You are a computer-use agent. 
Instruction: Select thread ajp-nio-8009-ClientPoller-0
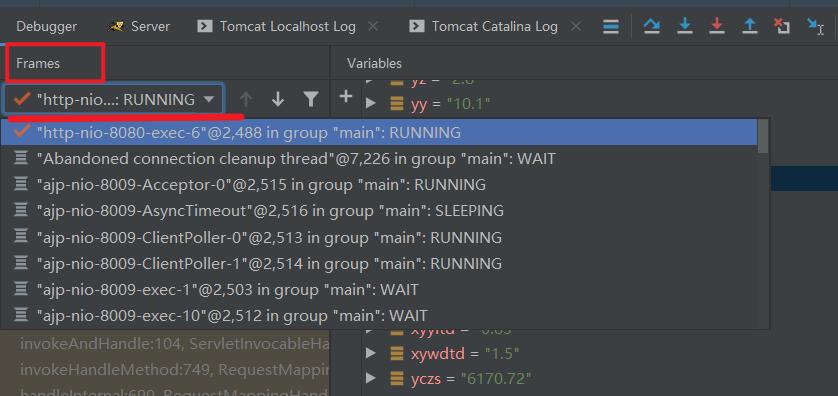tap(379, 237)
